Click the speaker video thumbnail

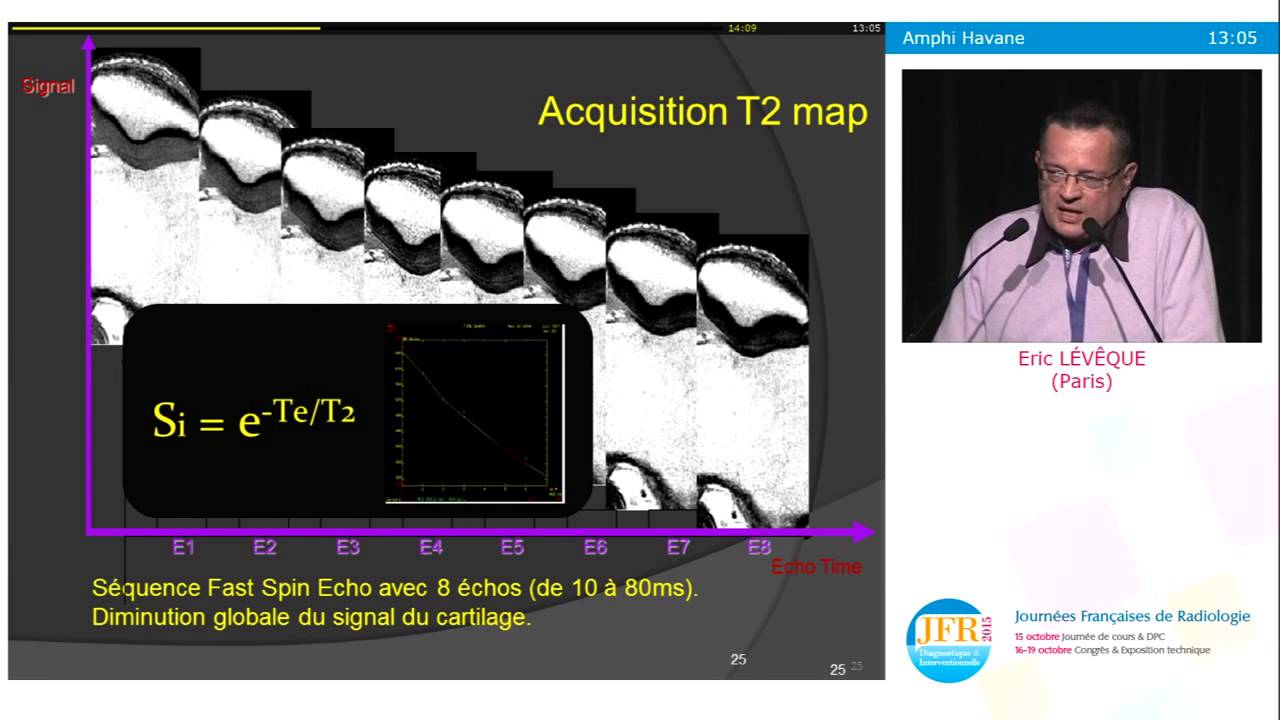[1081, 206]
